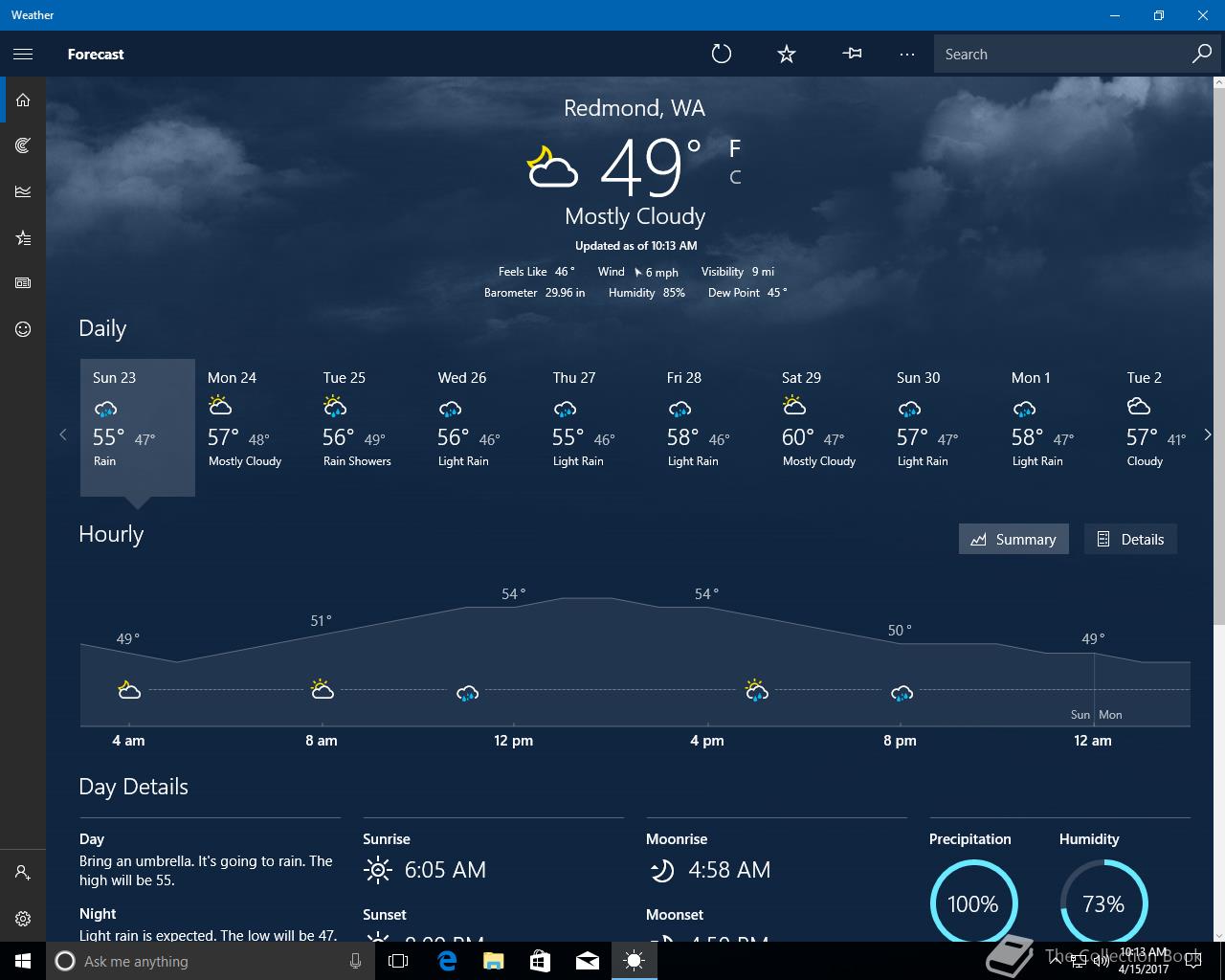Open the Settings gear in sidebar
The width and height of the screenshot is (1225, 980).
23,919
